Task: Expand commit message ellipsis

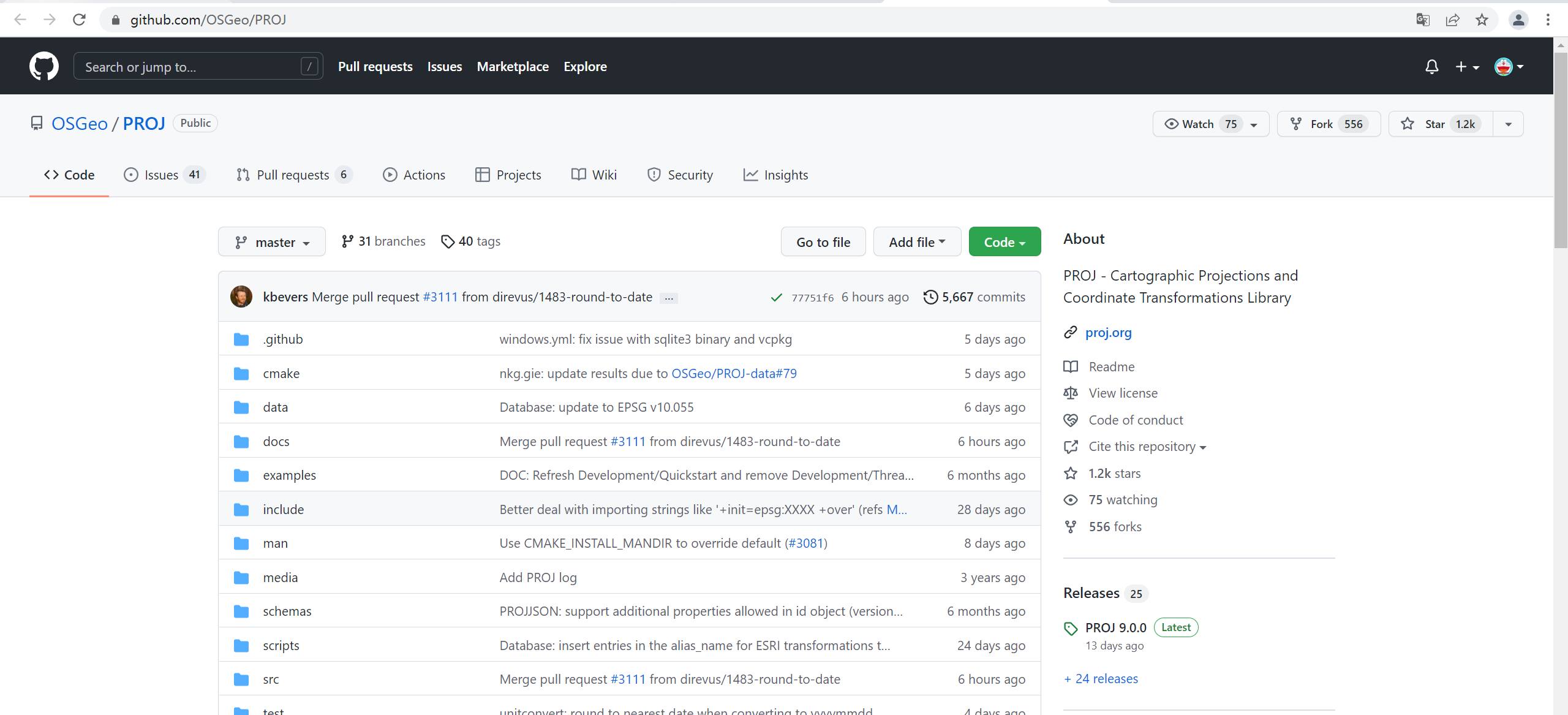Action: click(669, 298)
